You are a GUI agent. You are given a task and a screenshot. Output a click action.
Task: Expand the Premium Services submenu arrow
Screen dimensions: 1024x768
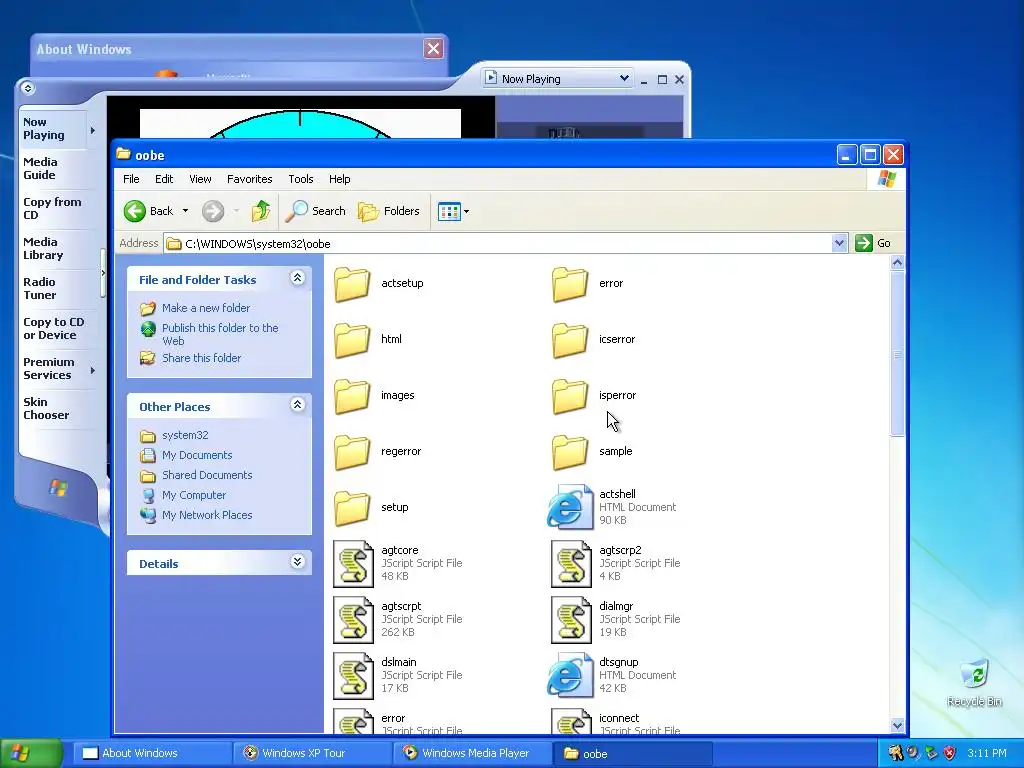coord(93,370)
